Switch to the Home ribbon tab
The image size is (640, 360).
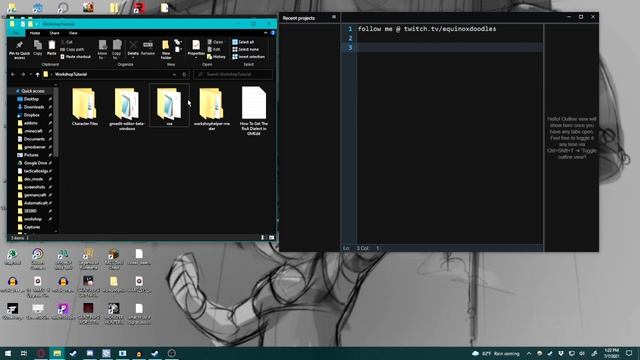pos(35,33)
